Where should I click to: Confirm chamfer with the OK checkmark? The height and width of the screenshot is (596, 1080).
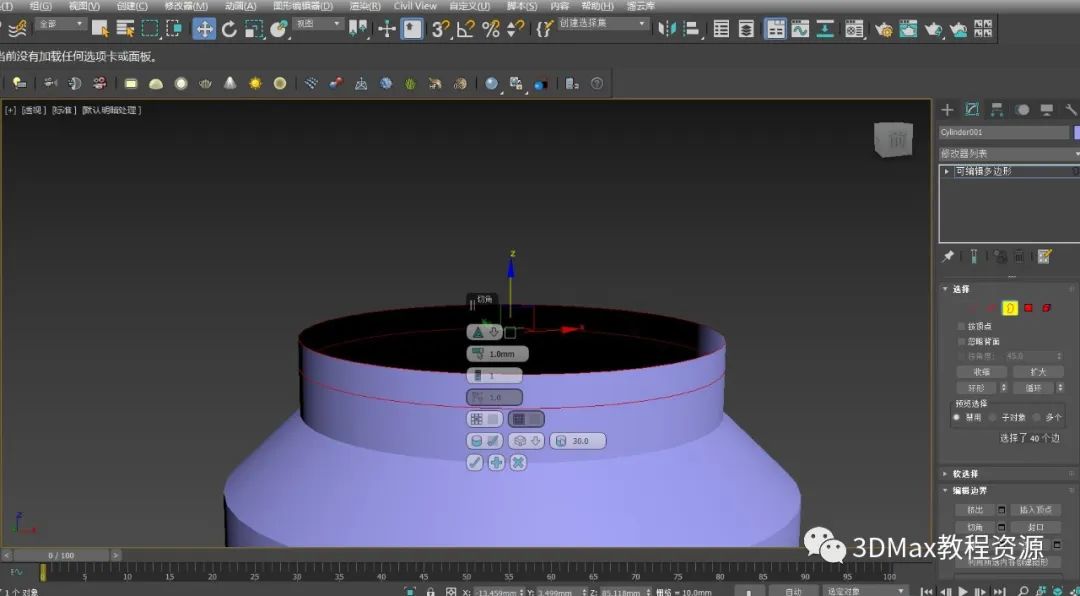(x=475, y=462)
